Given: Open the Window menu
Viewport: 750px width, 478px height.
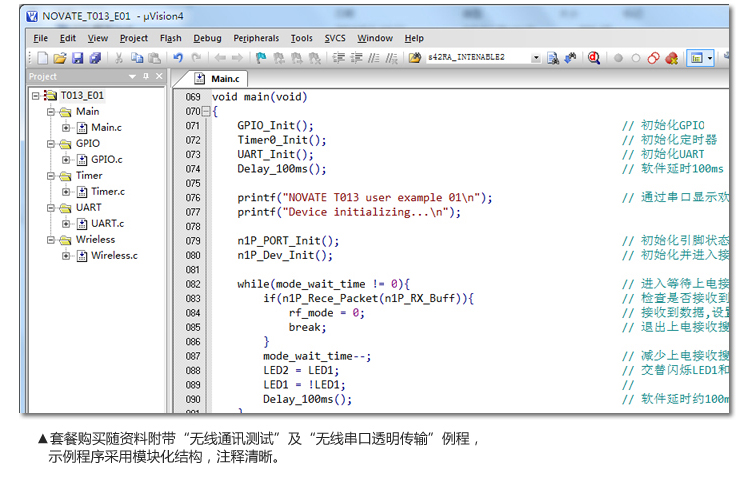Looking at the screenshot, I should point(375,38).
